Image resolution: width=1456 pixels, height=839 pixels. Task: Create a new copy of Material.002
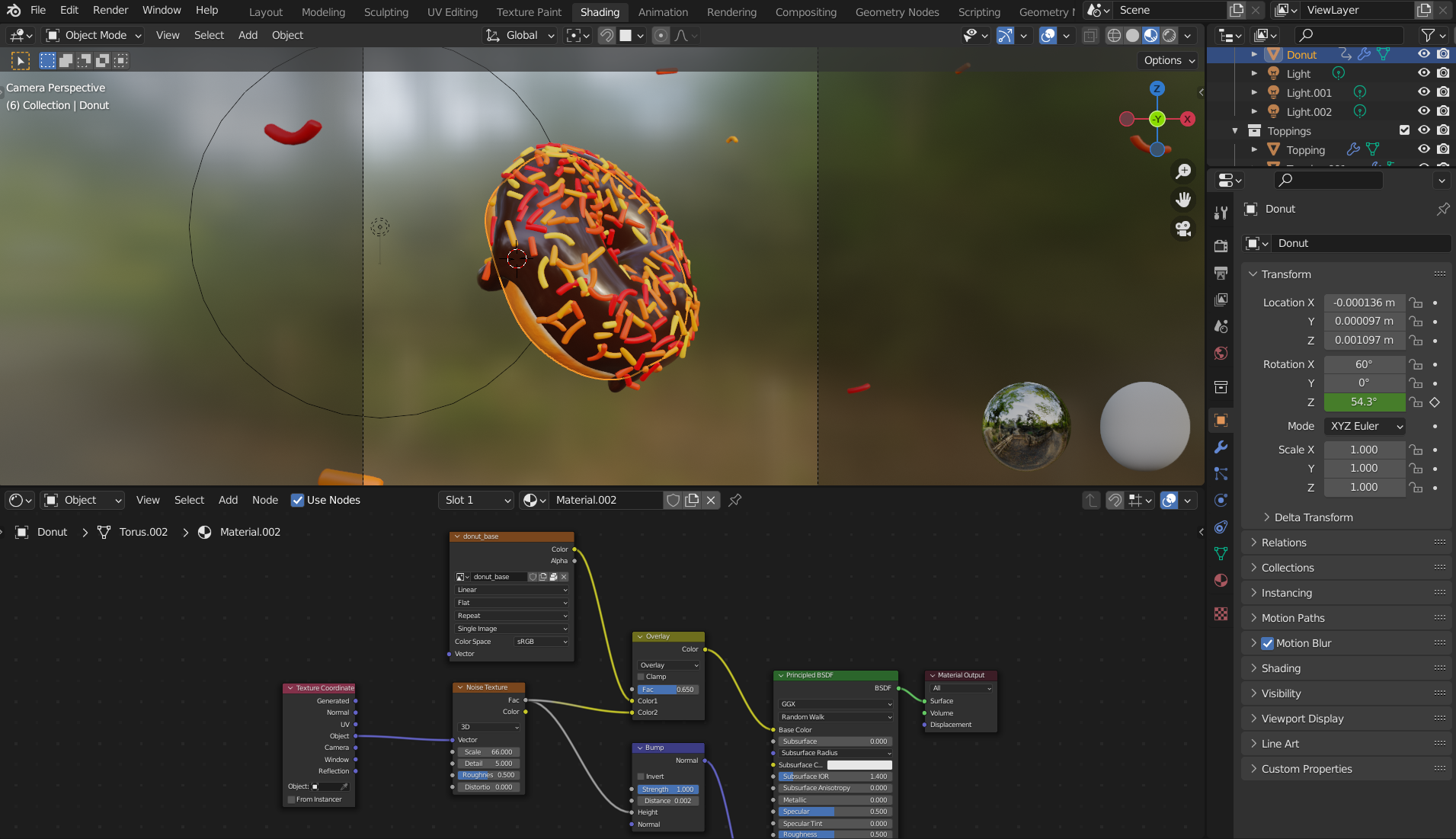coord(692,500)
